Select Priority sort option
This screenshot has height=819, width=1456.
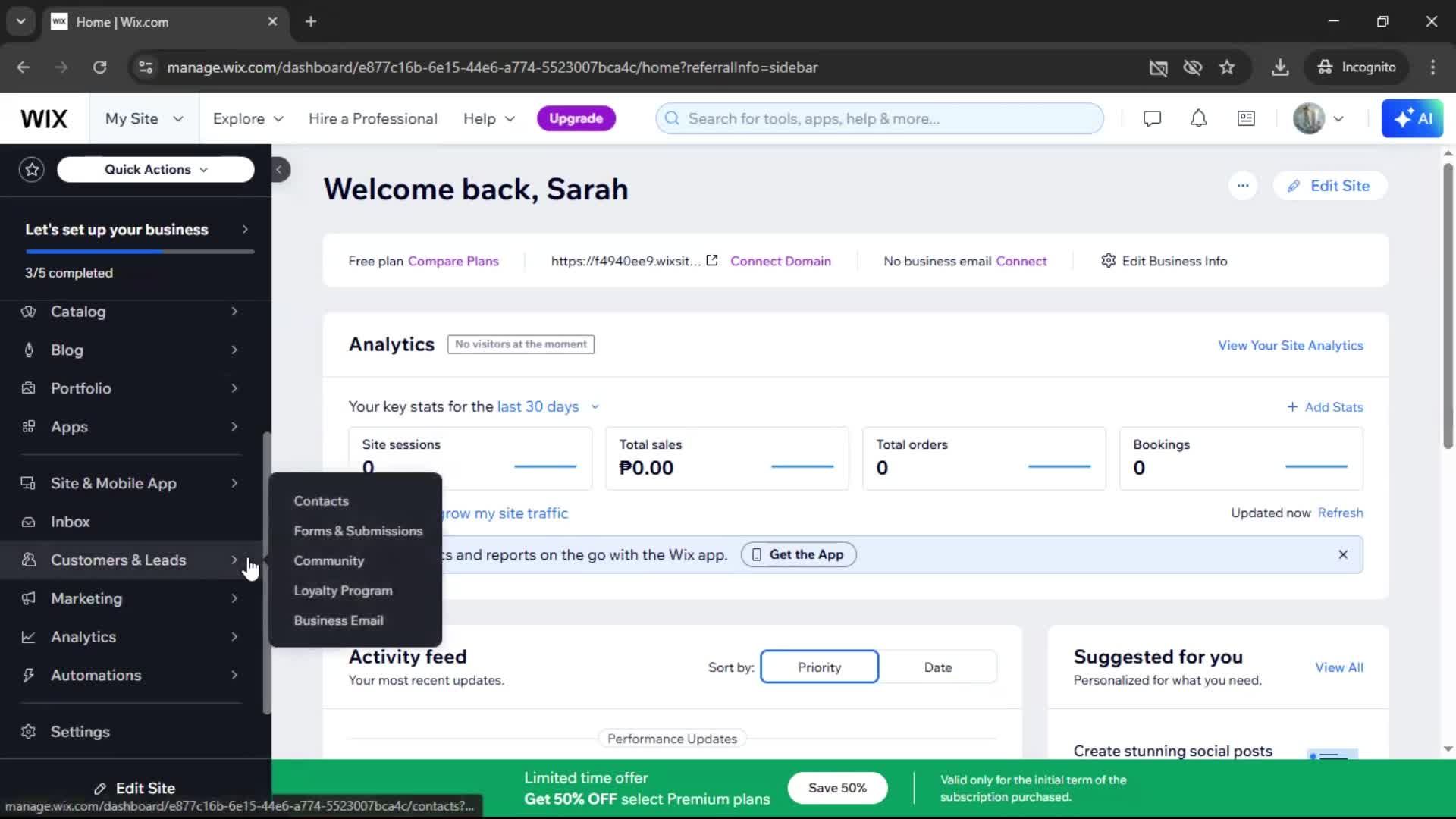click(819, 667)
